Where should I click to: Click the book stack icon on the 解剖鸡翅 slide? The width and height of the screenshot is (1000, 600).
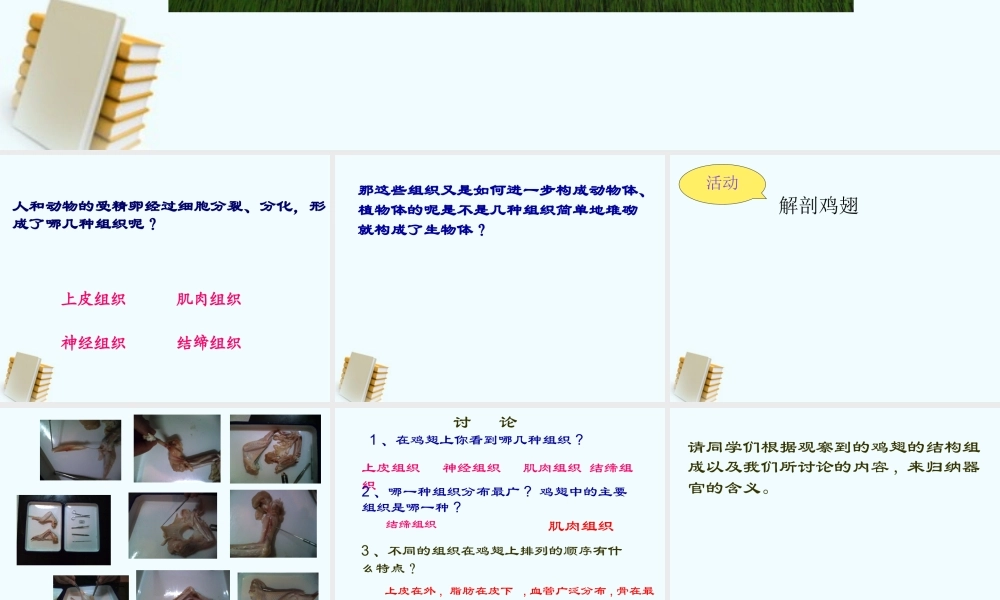pos(698,376)
